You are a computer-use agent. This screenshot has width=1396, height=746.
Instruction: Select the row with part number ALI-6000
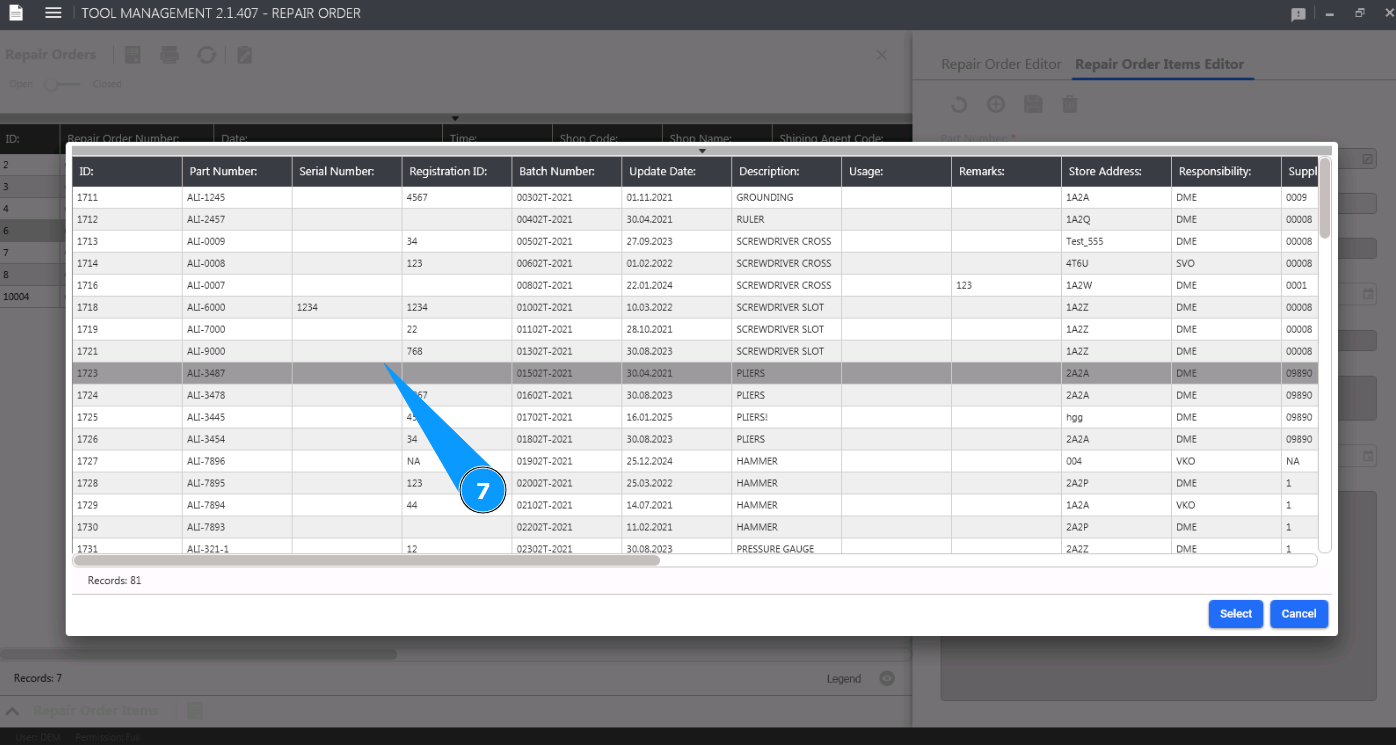(x=695, y=308)
